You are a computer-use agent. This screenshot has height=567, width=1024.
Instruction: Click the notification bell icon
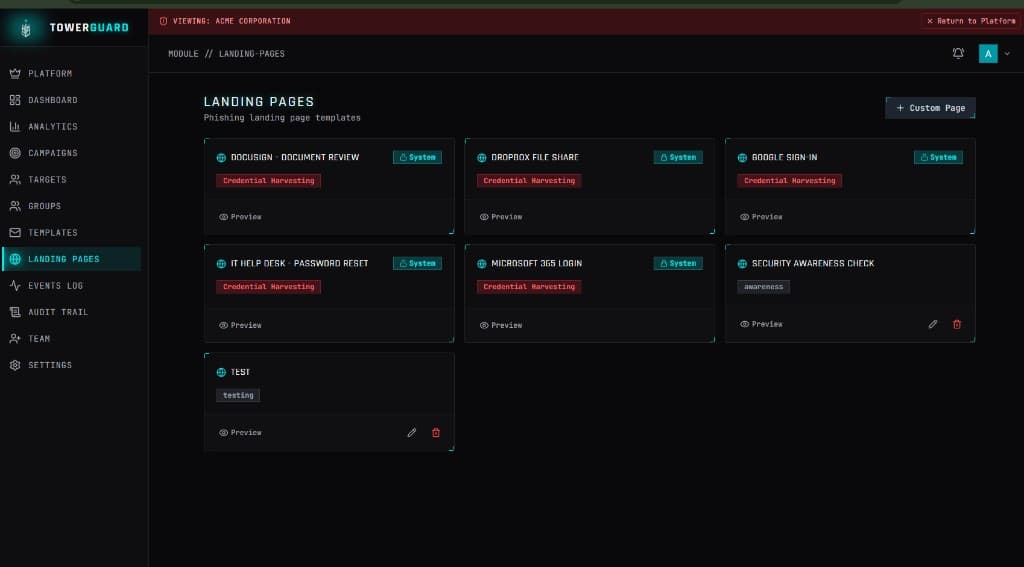[958, 54]
